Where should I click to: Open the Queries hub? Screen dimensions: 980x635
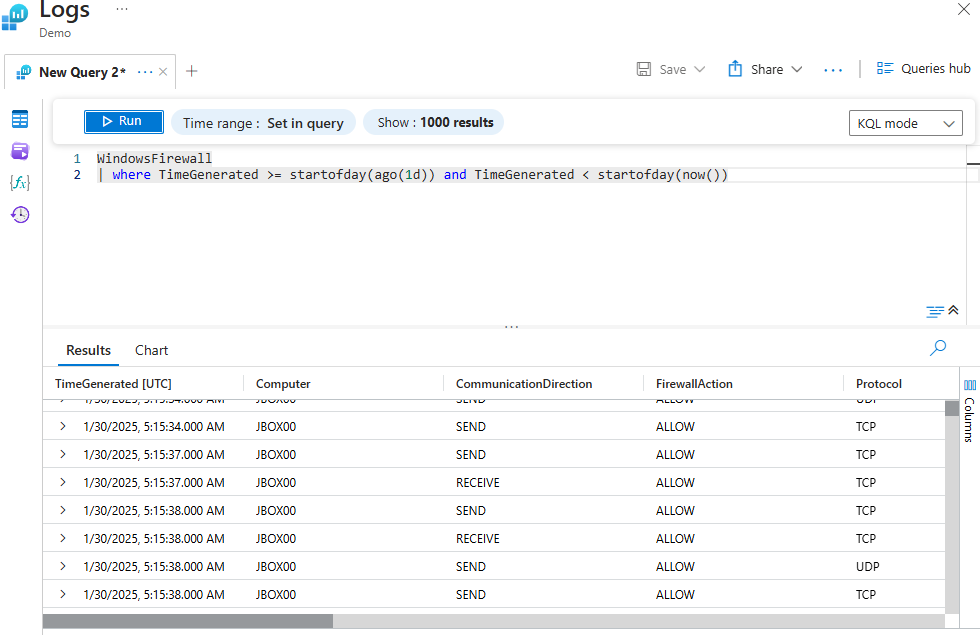[x=923, y=69]
